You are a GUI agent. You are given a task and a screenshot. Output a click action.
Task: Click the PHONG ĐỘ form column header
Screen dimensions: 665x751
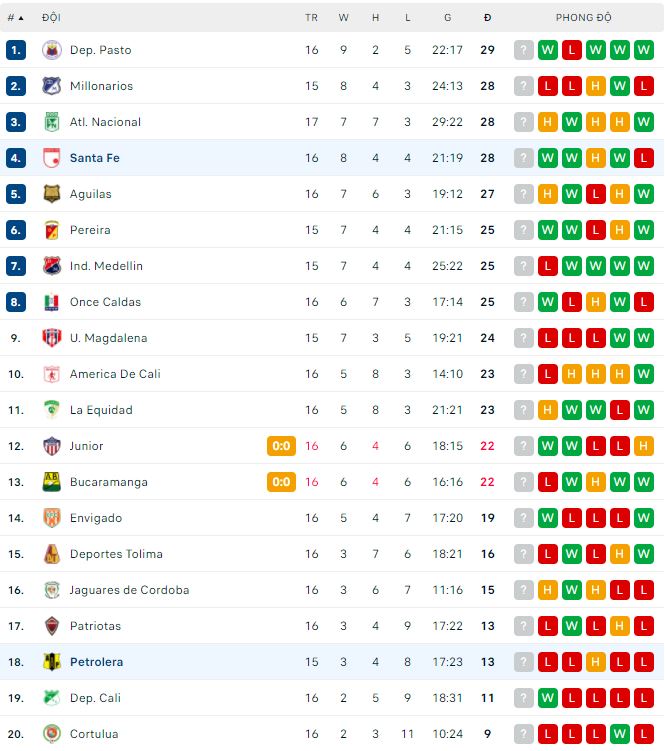584,18
